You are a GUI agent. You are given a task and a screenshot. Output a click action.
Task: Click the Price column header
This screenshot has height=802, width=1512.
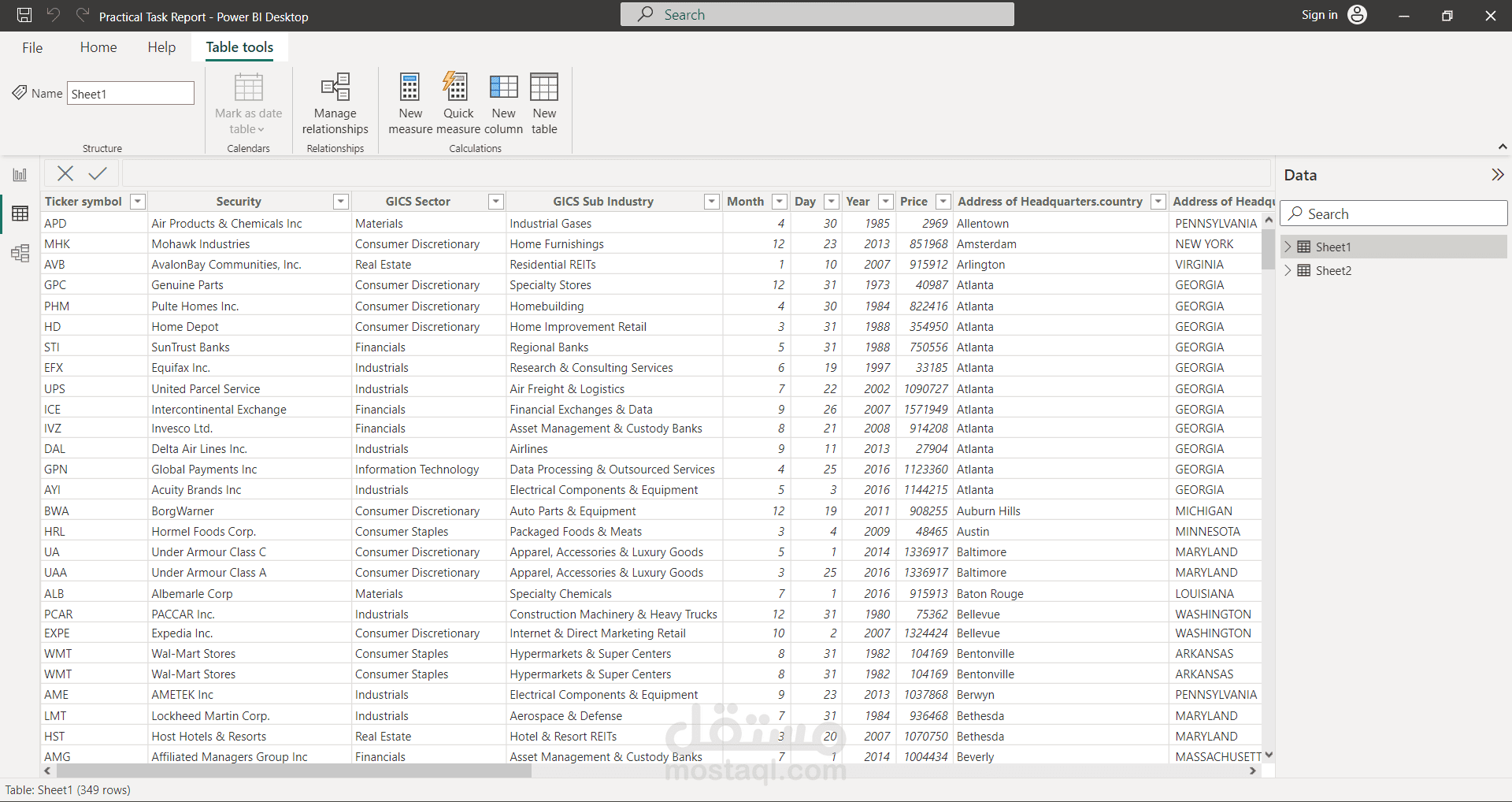tap(914, 202)
